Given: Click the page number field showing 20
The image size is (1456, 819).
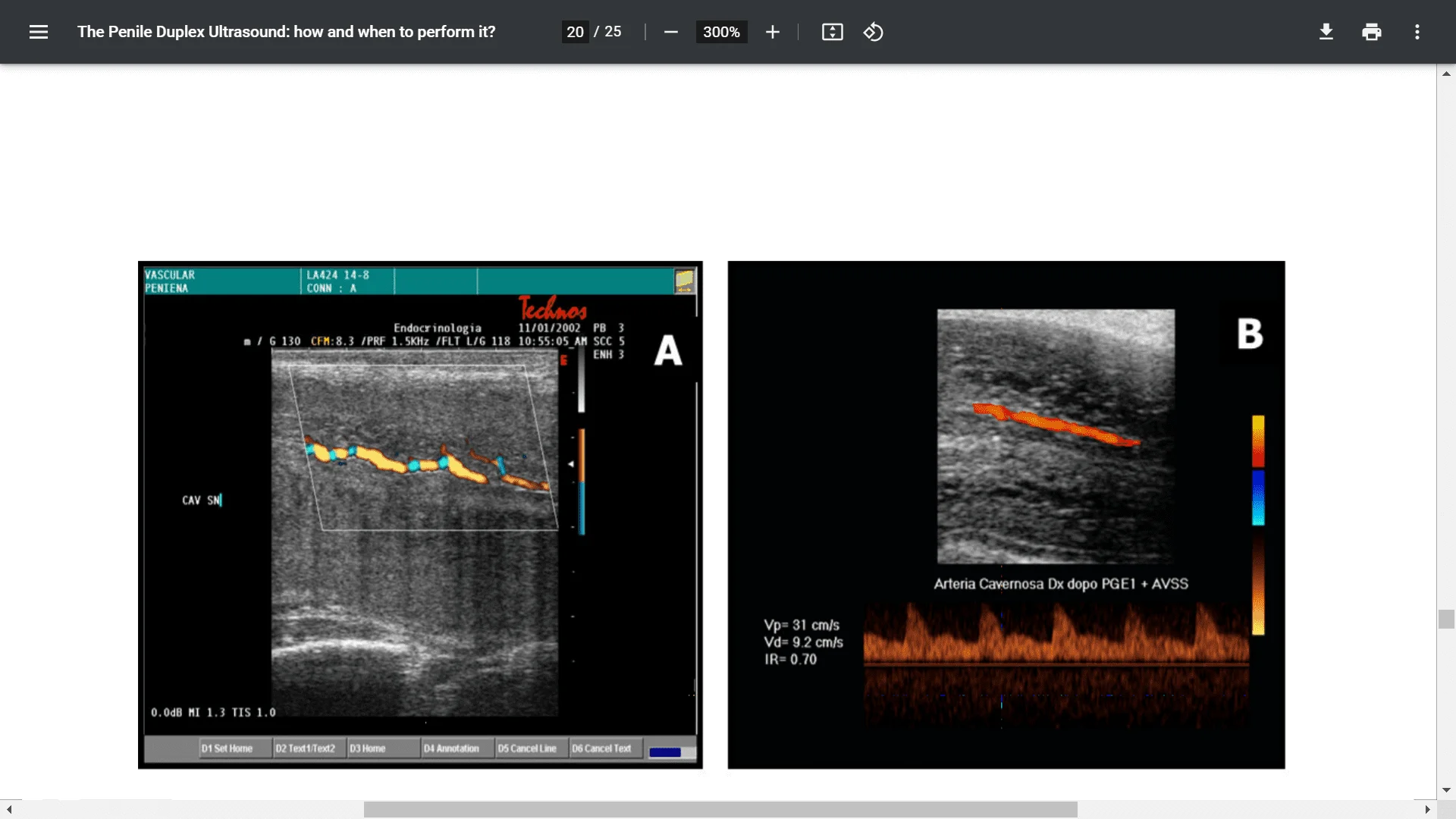Looking at the screenshot, I should [575, 32].
